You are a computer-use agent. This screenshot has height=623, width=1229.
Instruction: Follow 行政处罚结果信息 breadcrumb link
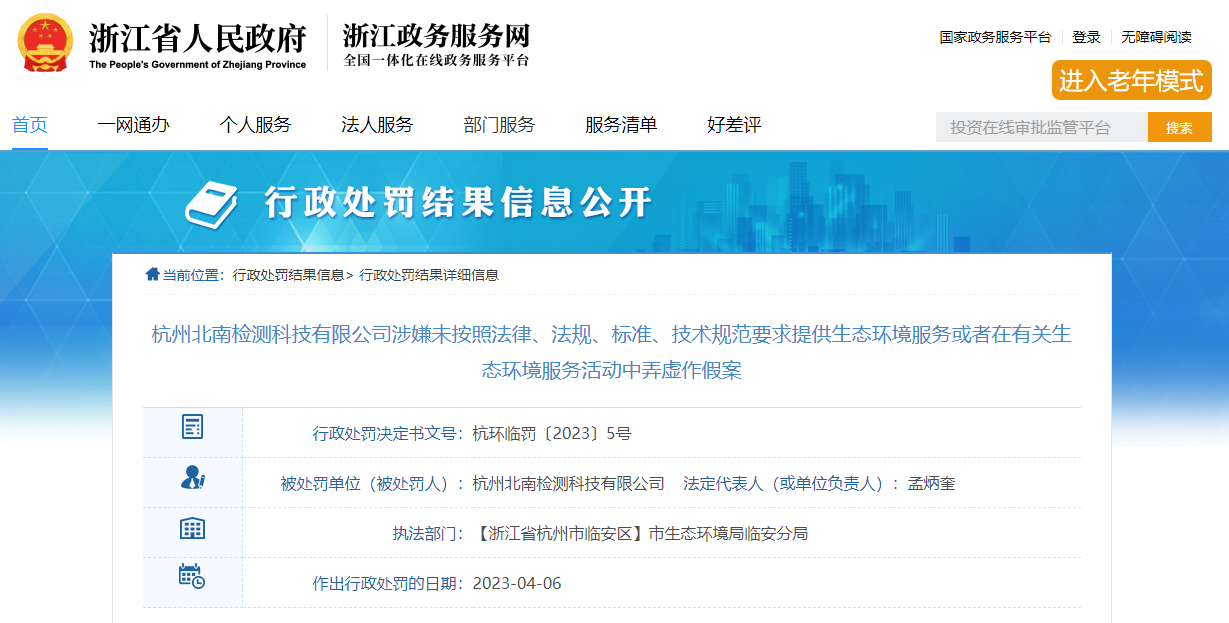(x=288, y=275)
